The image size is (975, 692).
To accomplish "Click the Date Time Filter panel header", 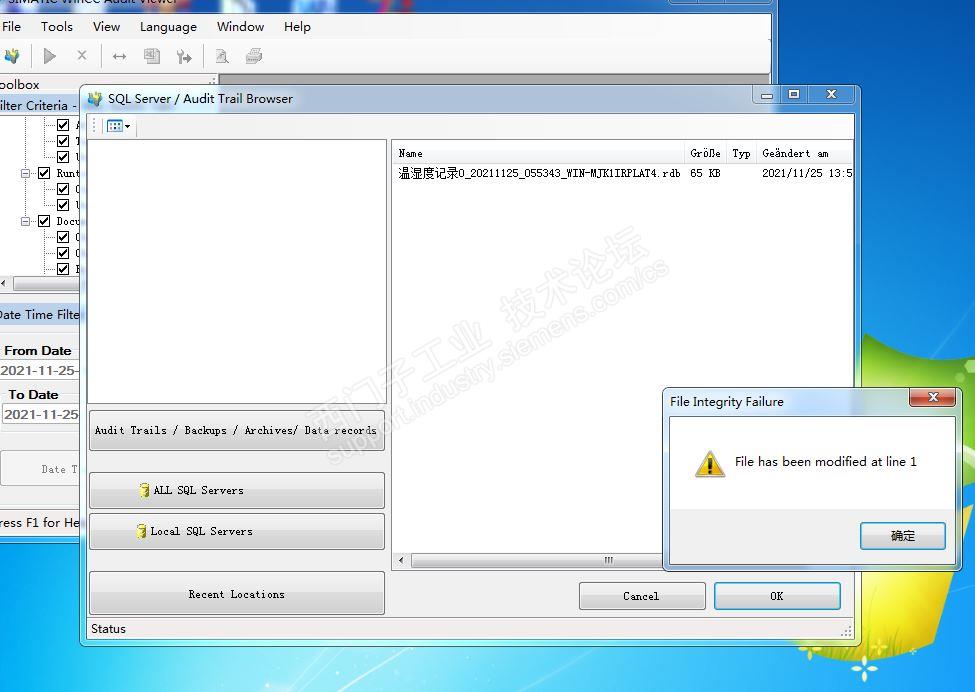I will (x=40, y=315).
